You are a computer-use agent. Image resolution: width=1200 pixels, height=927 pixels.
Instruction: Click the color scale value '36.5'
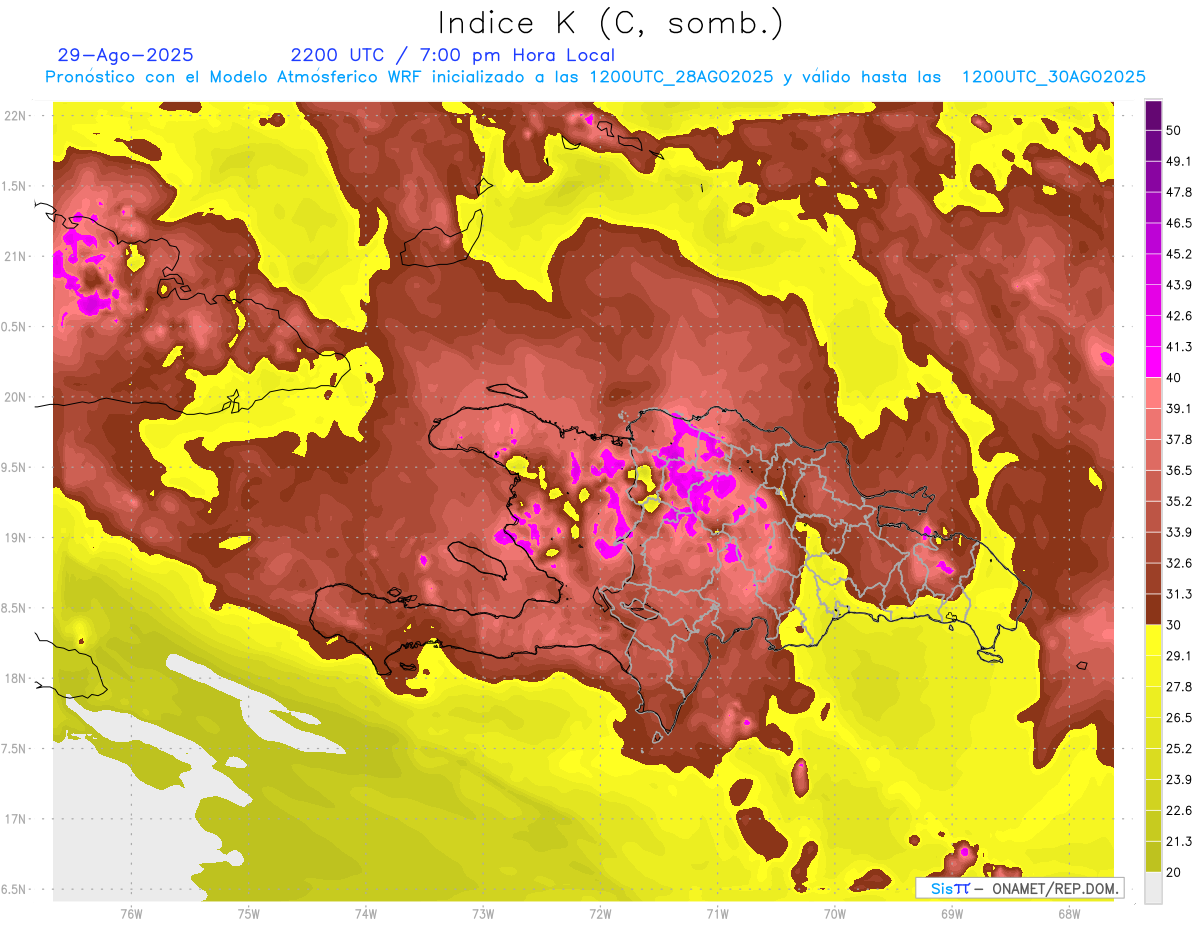tap(1179, 470)
